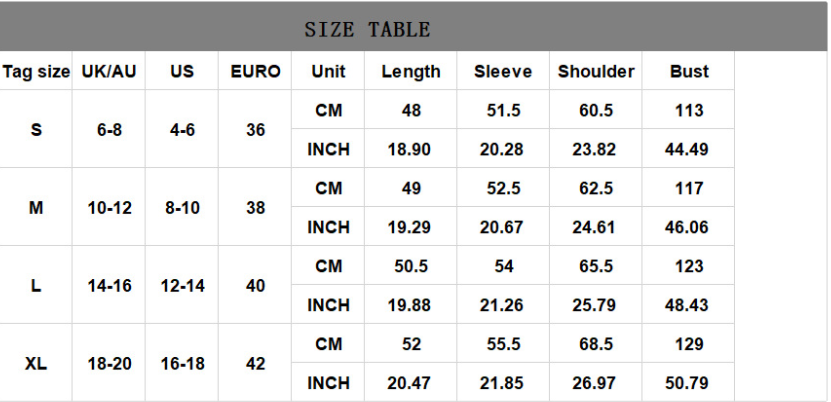Image resolution: width=831 pixels, height=402 pixels.
Task: Select the Sleeve column header
Action: click(503, 72)
